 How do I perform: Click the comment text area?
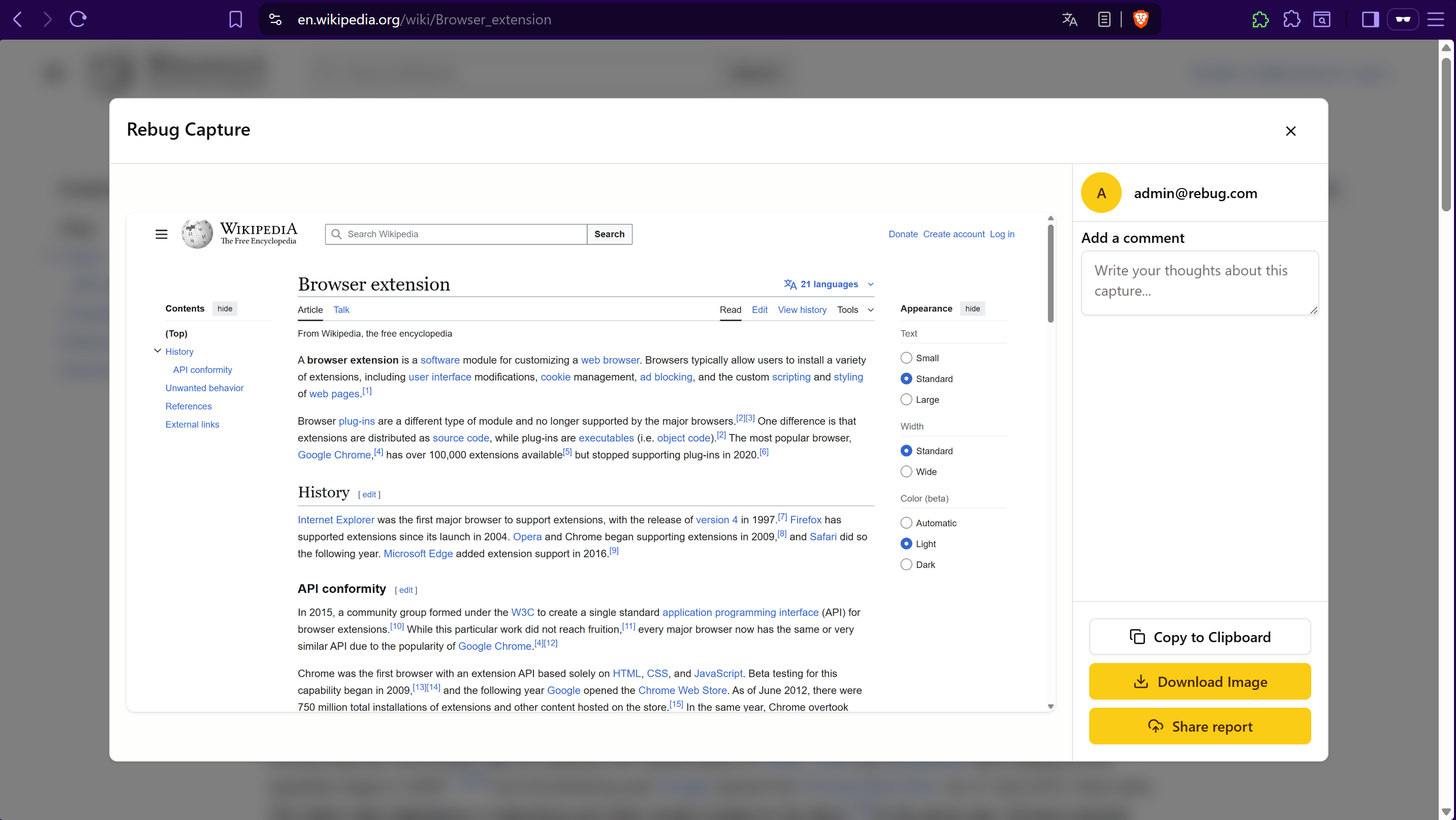1199,282
